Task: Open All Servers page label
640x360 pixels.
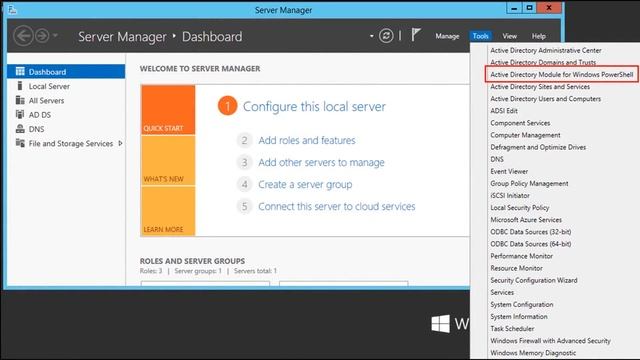Action: (x=46, y=101)
